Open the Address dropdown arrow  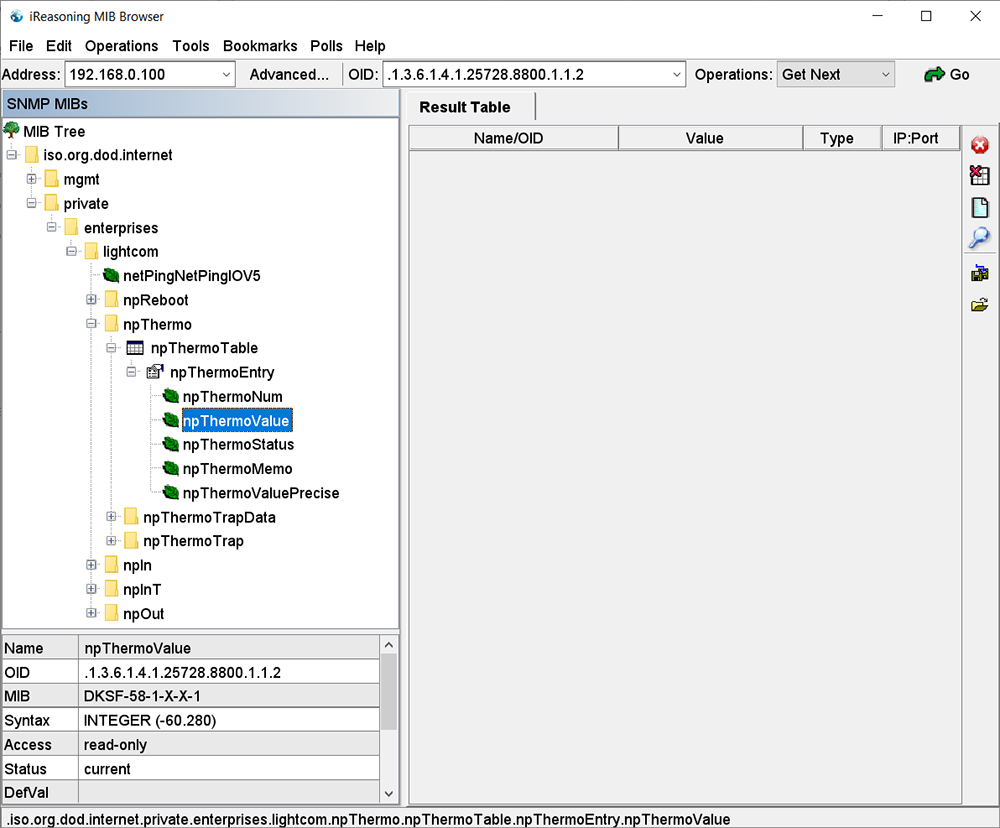tap(226, 75)
